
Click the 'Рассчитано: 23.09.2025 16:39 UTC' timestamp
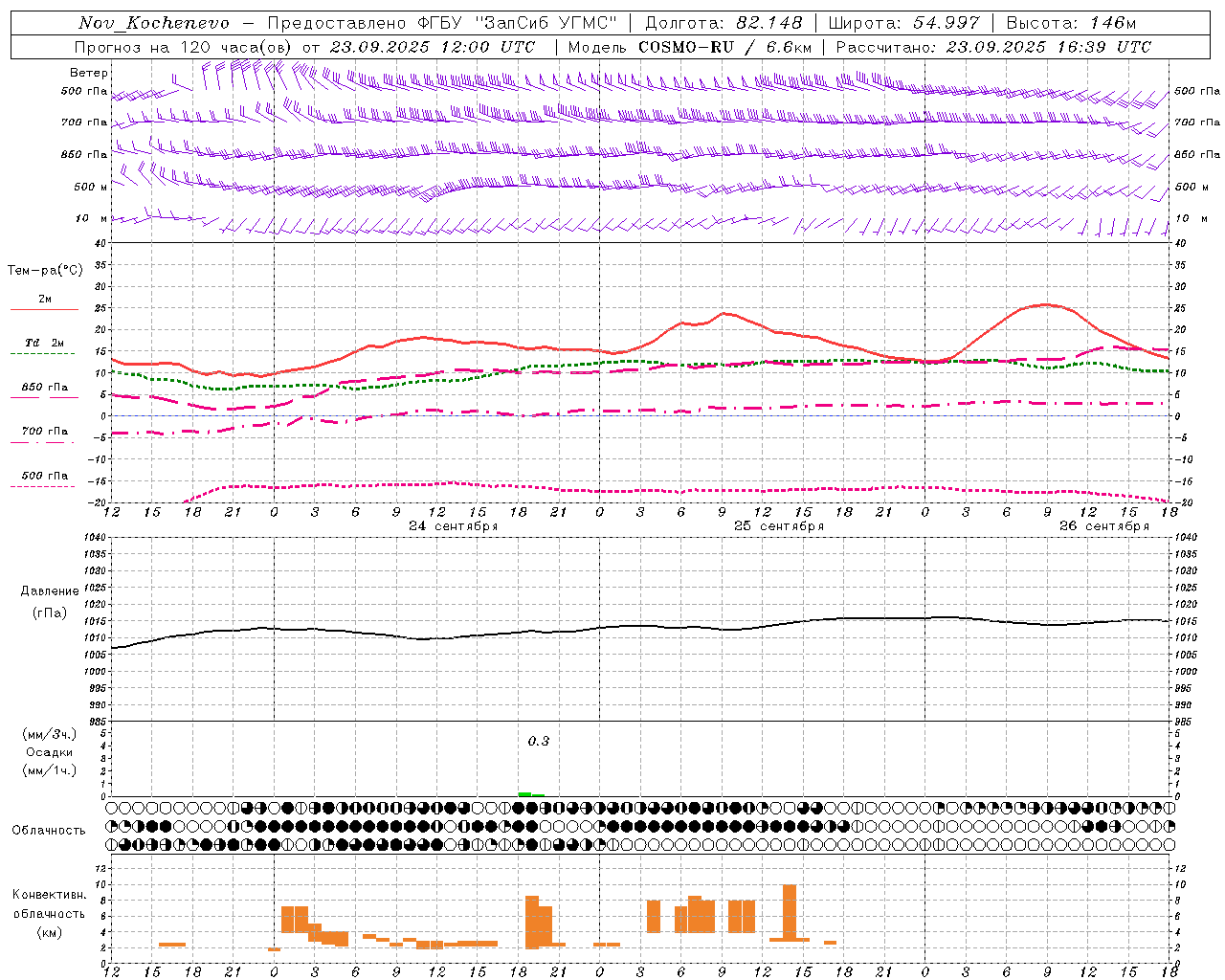[x=993, y=47]
